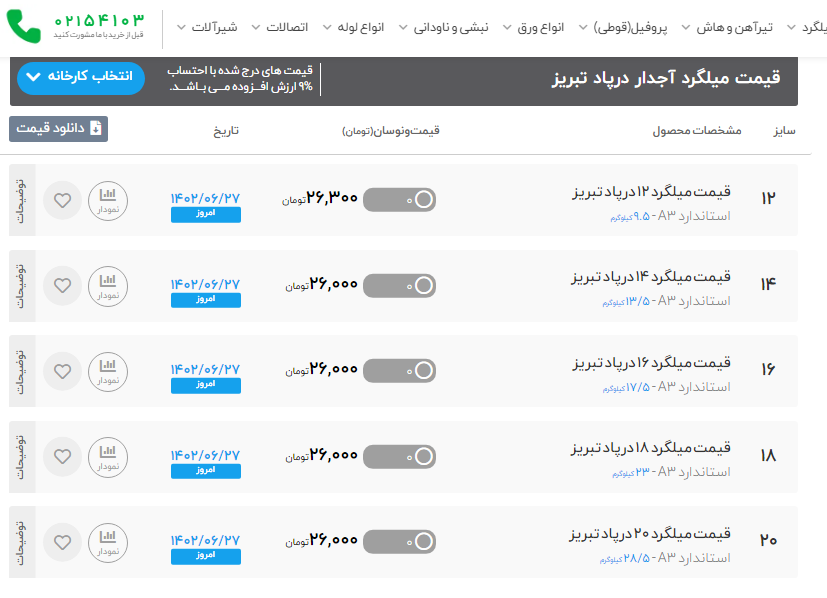Click the chart icon for size 12 rebar
This screenshot has width=827, height=598.
click(x=108, y=200)
